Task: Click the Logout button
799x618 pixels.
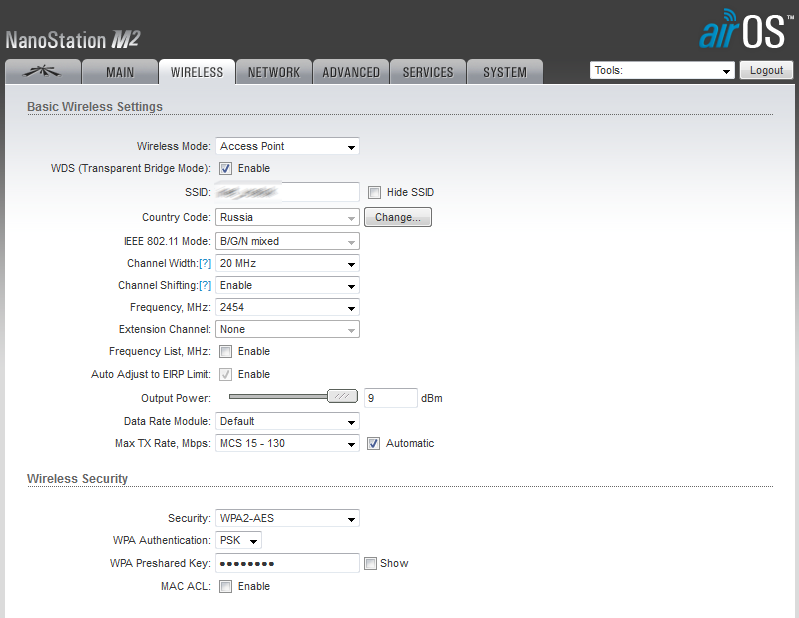Action: pyautogui.click(x=766, y=70)
